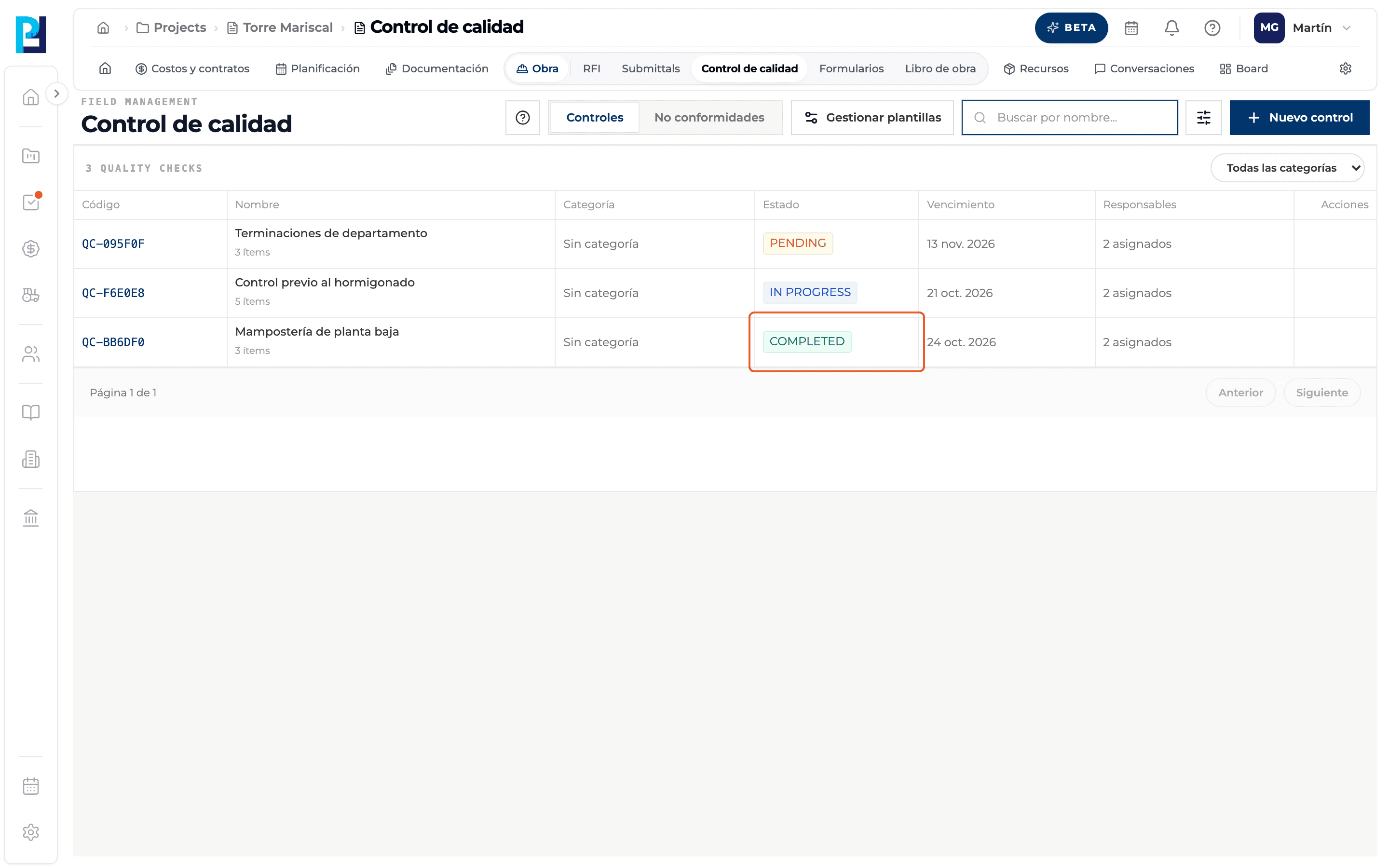
Task: Click the BETA button
Action: pos(1071,27)
